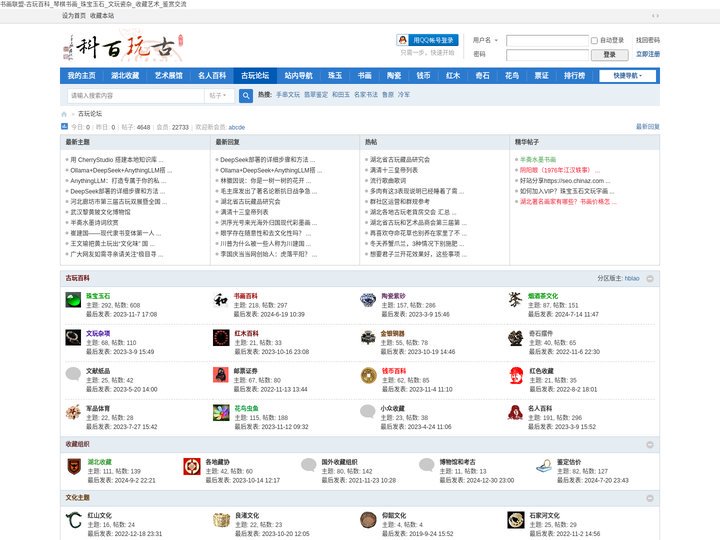Open the 军品体育 forum icon
The width and height of the screenshot is (720, 540).
click(x=73, y=412)
